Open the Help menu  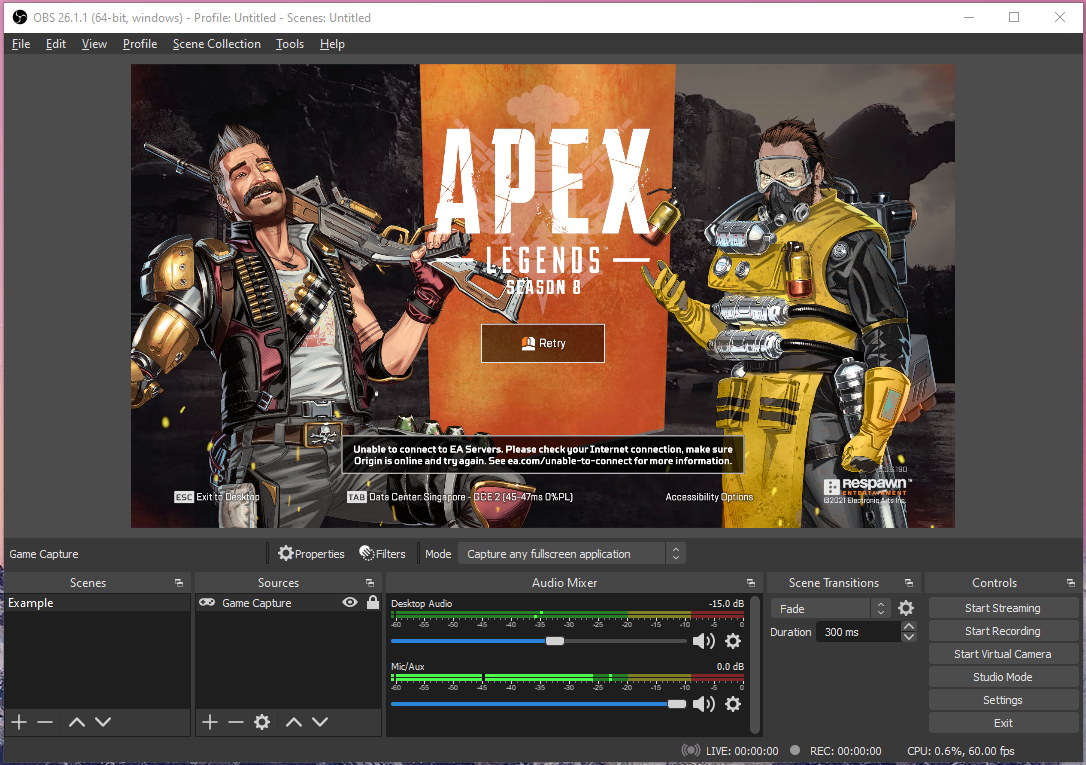pyautogui.click(x=332, y=44)
